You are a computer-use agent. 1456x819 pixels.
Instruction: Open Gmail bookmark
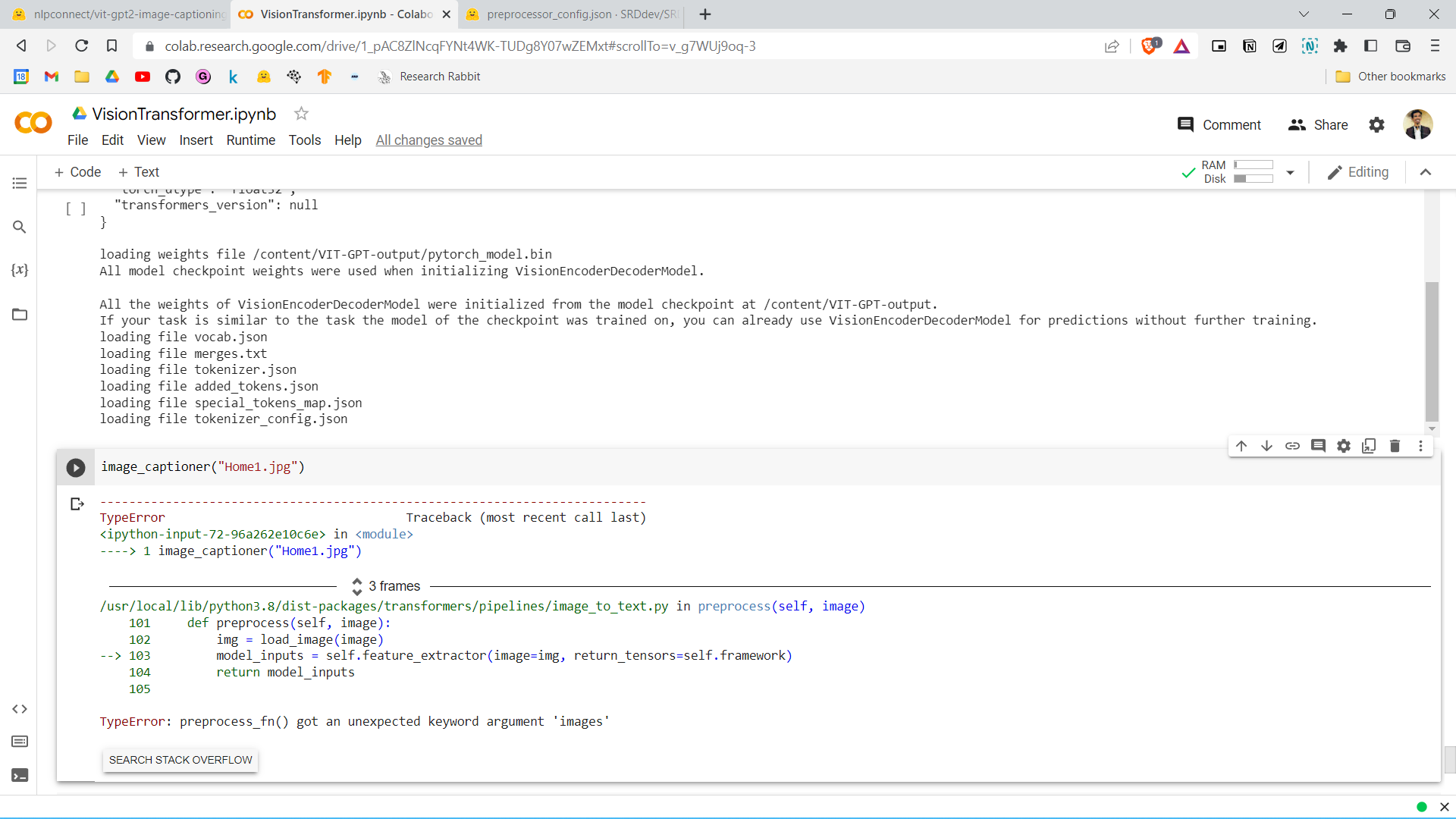(52, 77)
